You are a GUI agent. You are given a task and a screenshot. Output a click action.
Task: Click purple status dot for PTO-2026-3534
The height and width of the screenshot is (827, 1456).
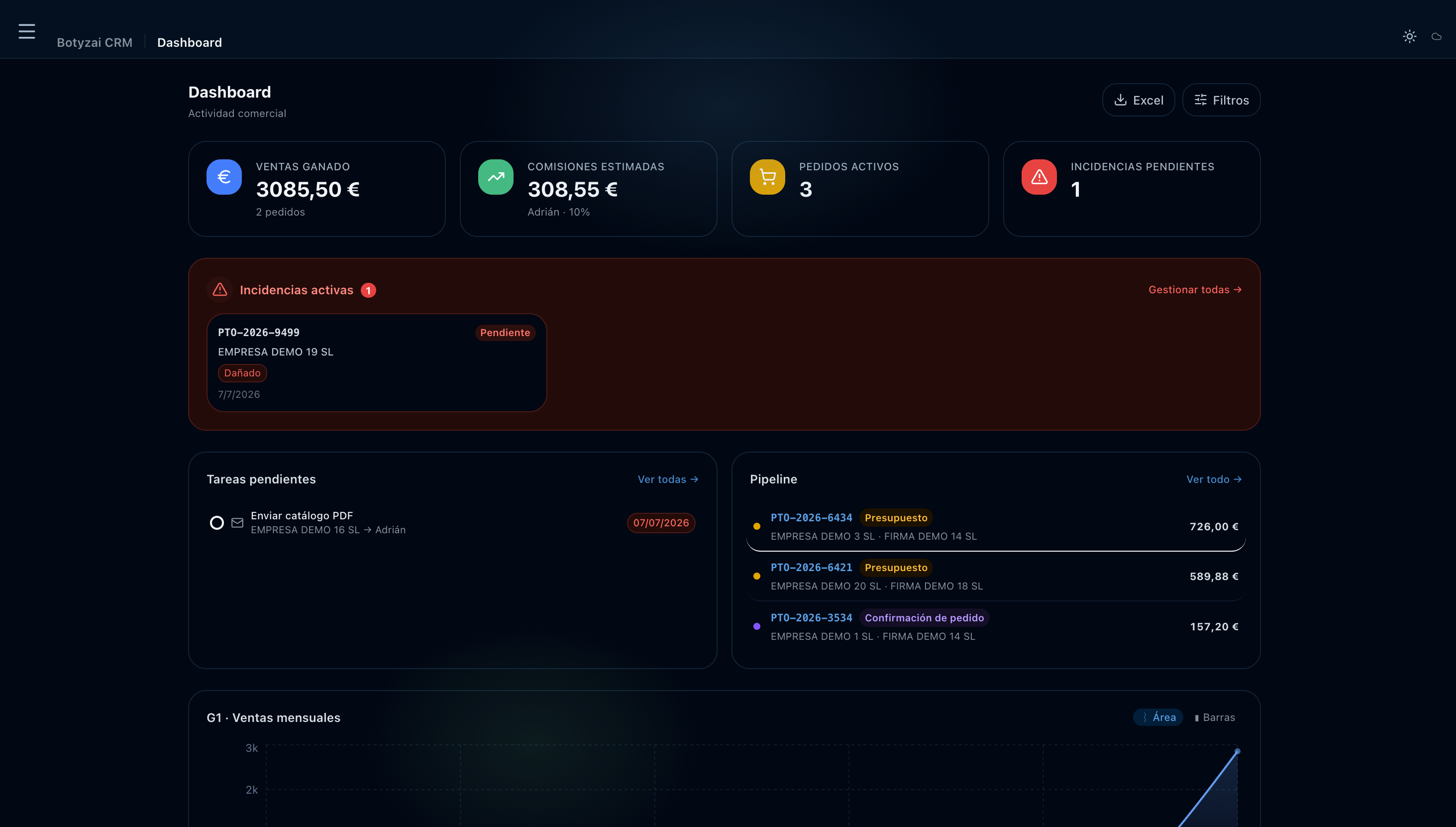757,626
